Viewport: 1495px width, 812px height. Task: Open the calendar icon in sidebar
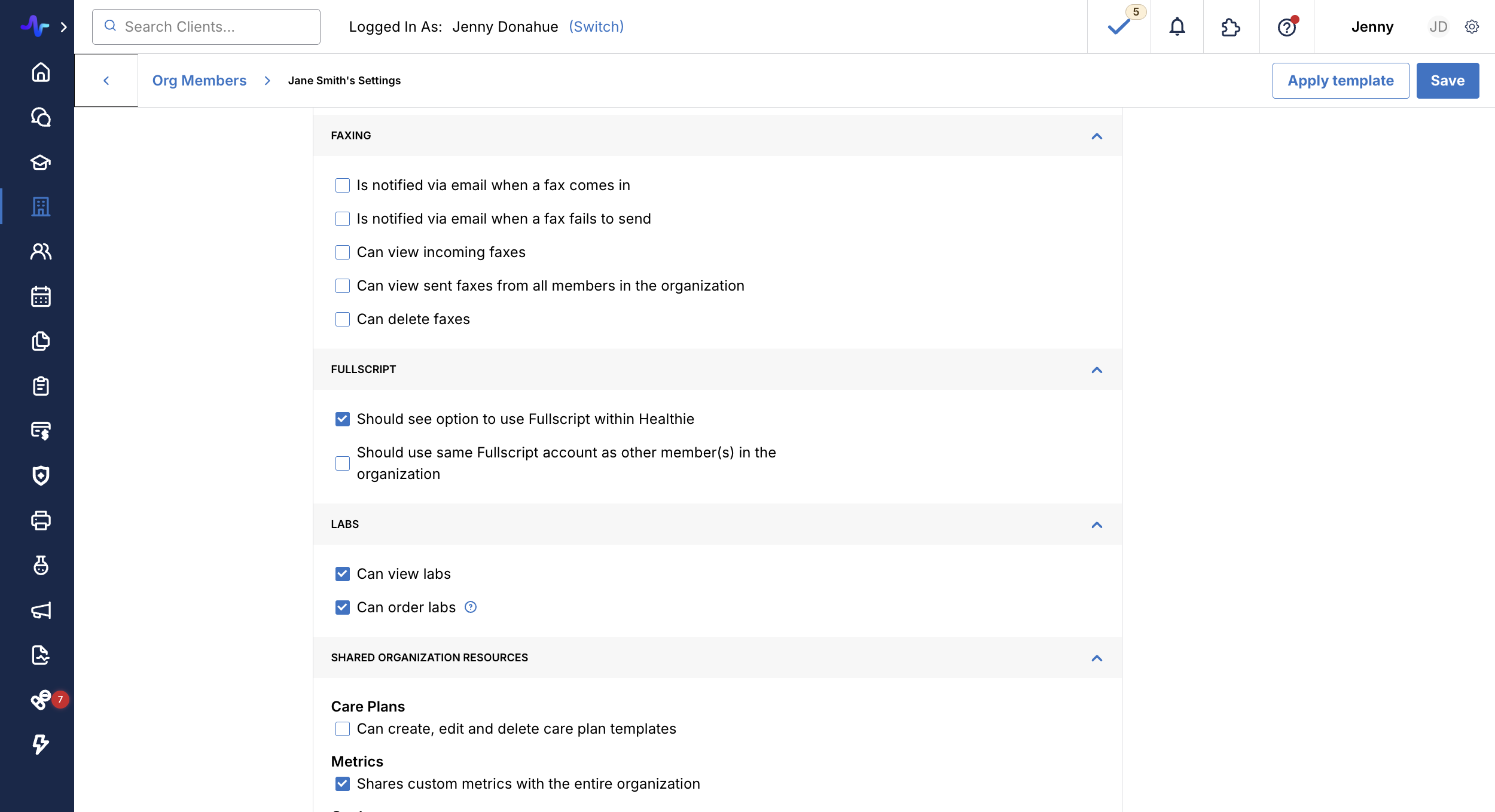pos(41,297)
